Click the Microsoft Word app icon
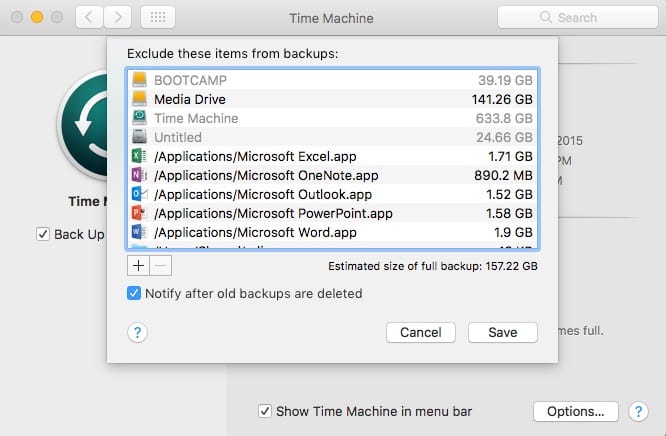Viewport: 666px width, 436px height. tap(139, 232)
